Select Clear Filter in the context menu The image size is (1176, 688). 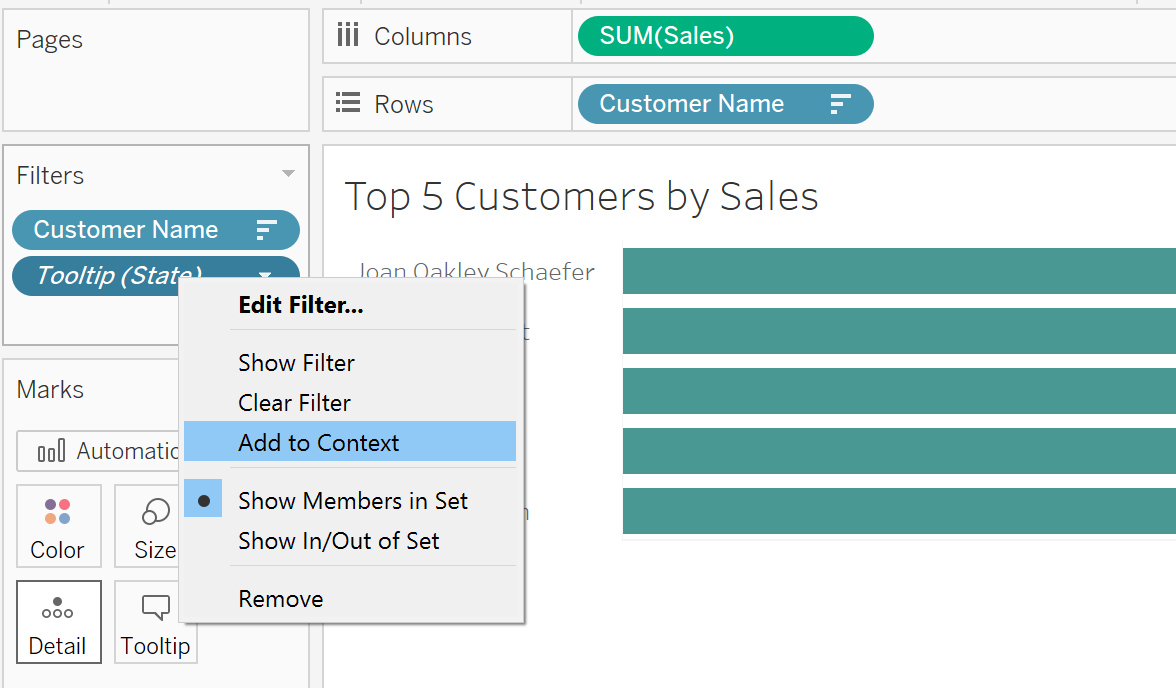[x=350, y=403]
